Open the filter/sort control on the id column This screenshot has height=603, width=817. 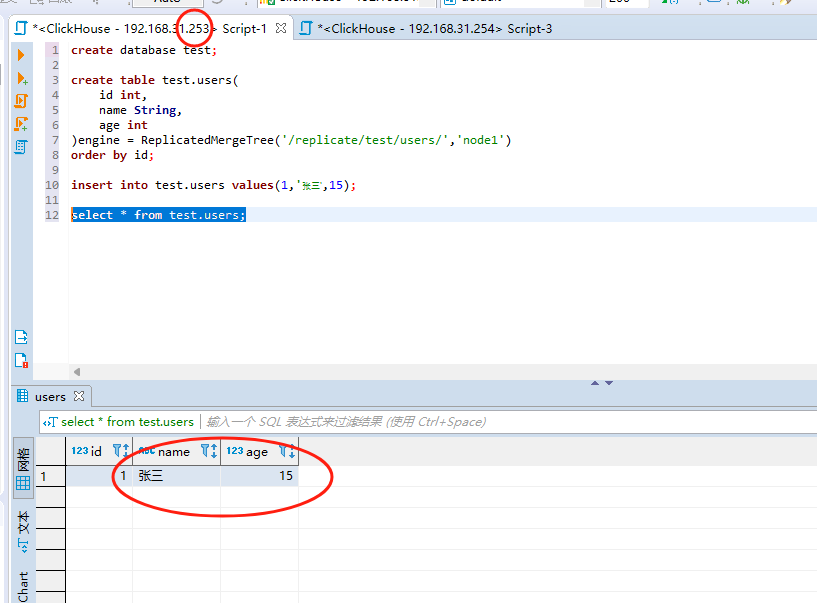tap(121, 451)
